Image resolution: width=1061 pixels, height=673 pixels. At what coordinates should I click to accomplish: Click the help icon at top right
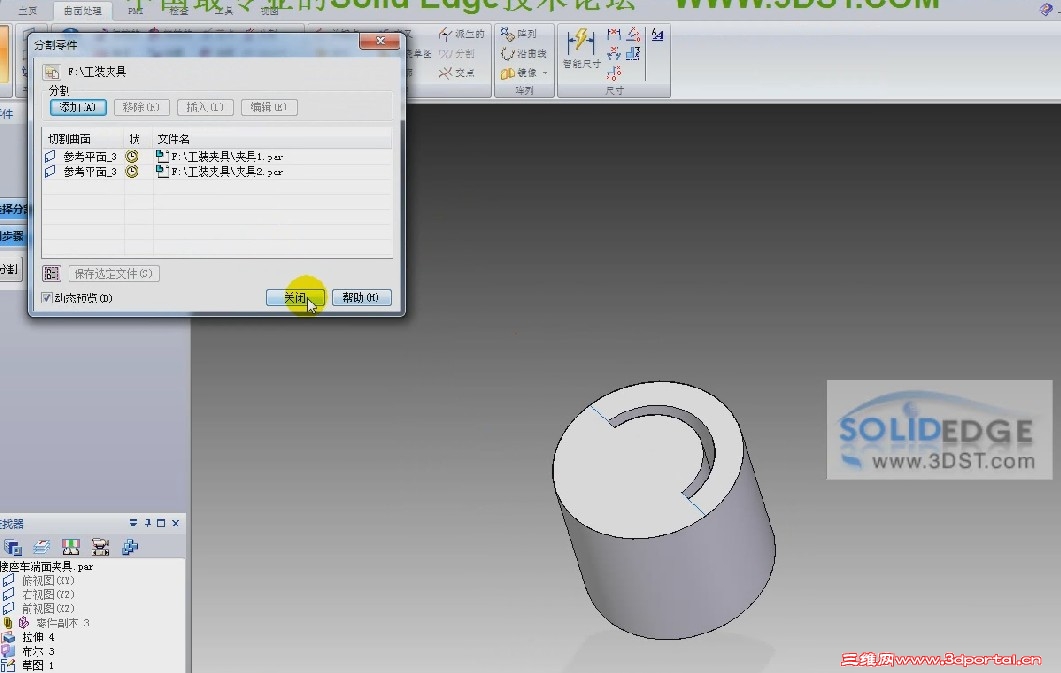coord(1046,9)
